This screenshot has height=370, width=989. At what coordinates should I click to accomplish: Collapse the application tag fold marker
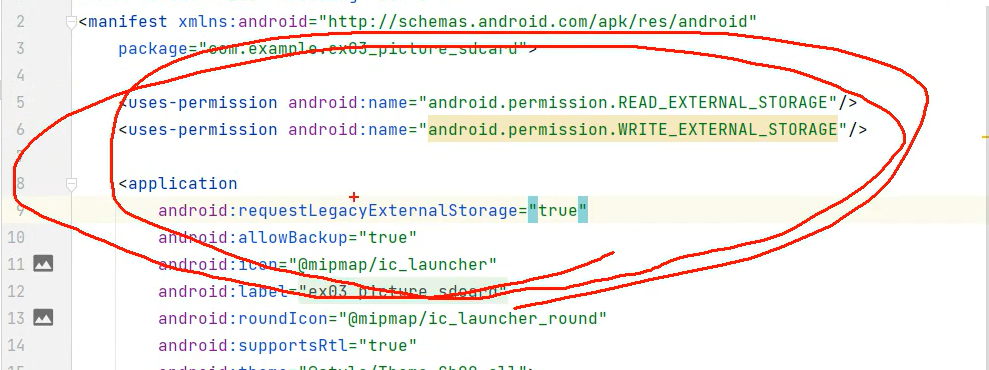pyautogui.click(x=71, y=184)
